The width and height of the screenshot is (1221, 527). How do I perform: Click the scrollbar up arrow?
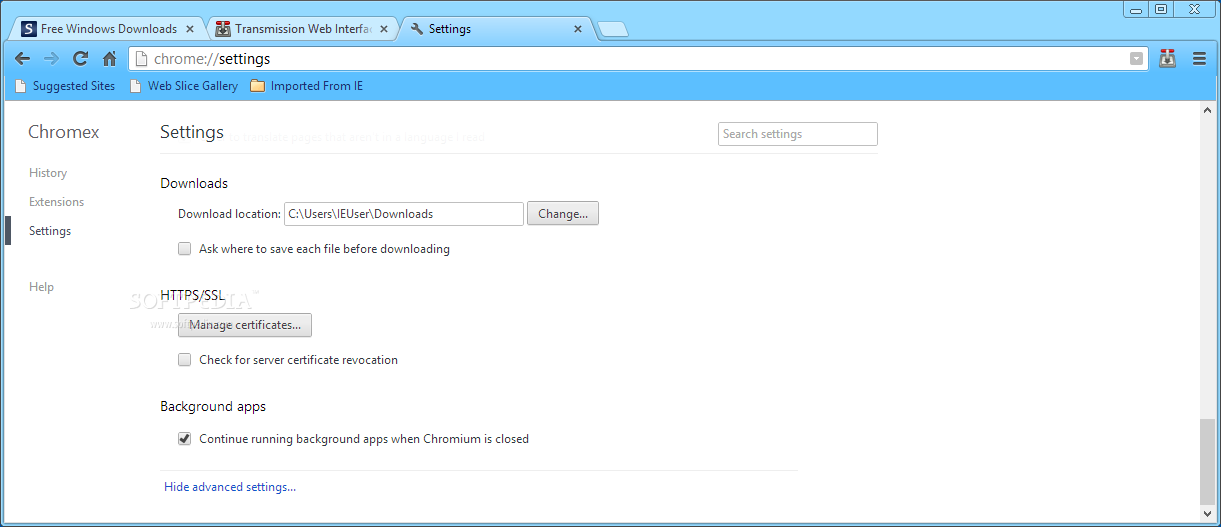(x=1208, y=109)
